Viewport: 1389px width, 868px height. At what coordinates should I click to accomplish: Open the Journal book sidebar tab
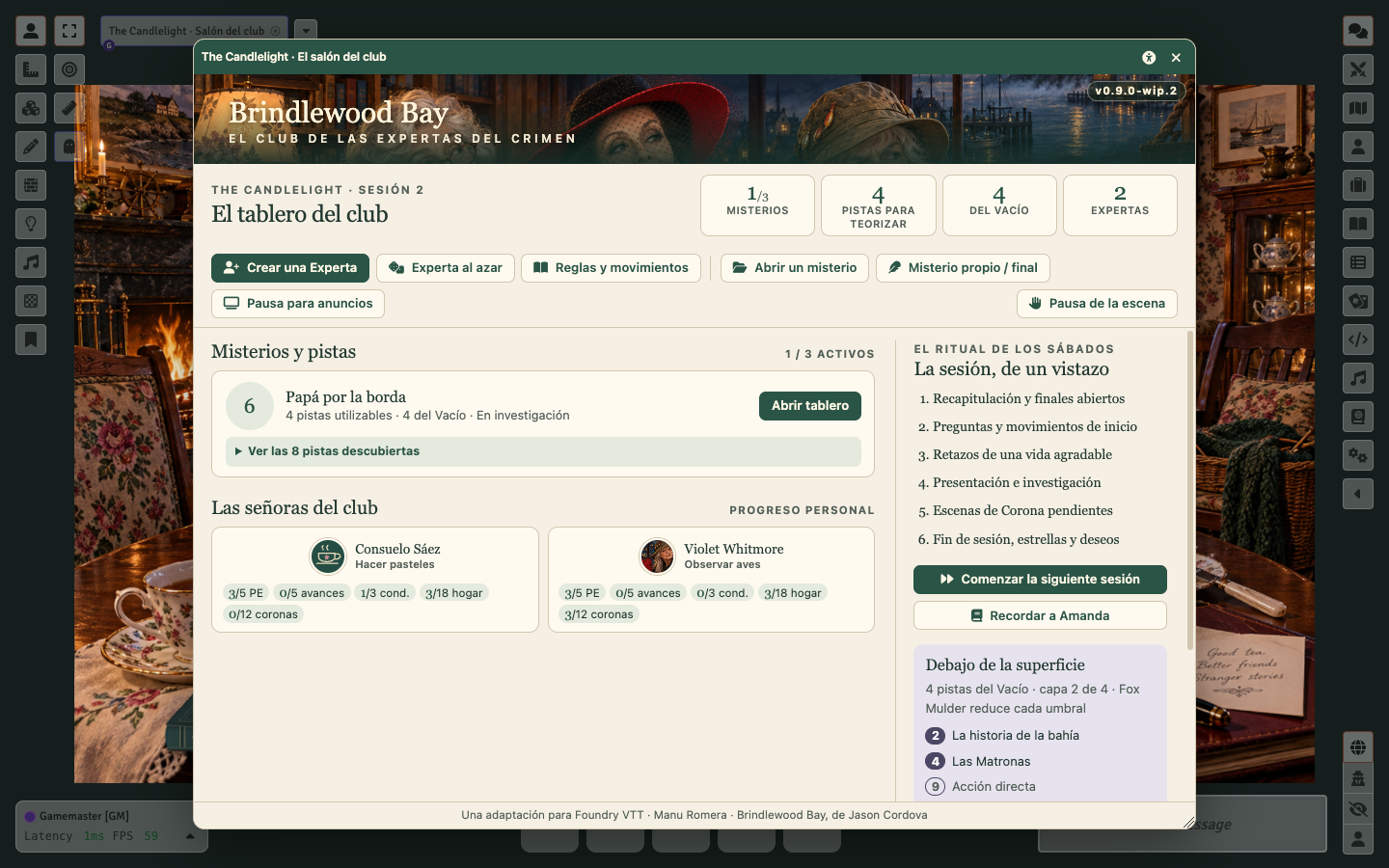point(1358,224)
